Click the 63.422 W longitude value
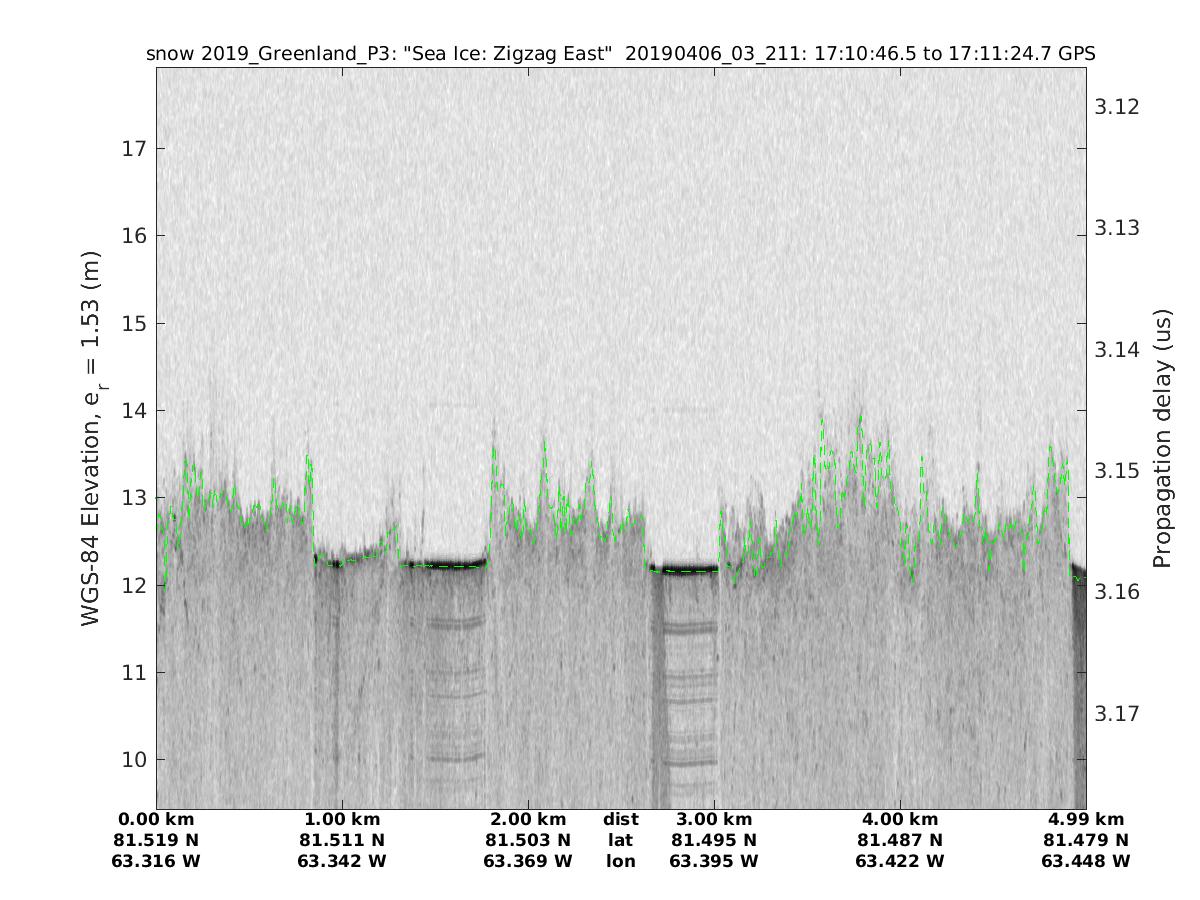 (x=900, y=861)
